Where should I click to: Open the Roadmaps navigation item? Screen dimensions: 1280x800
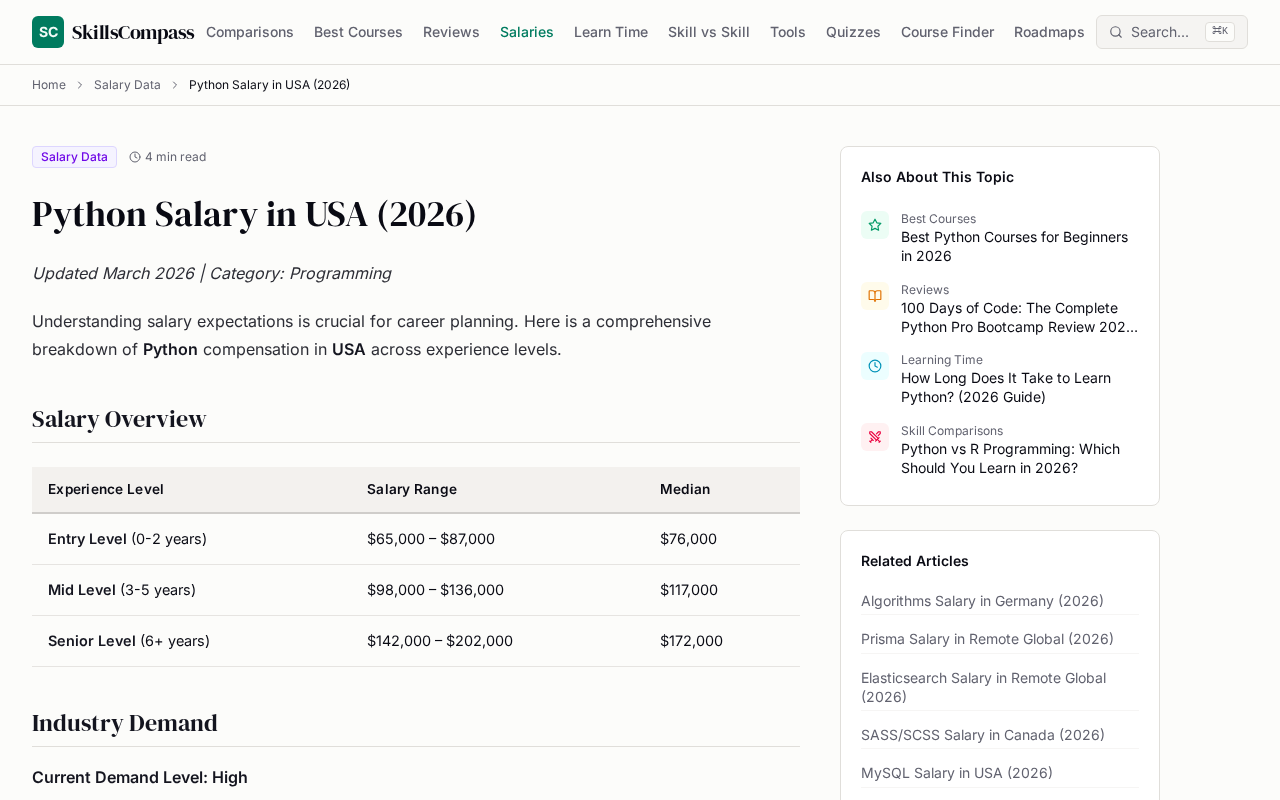pyautogui.click(x=1049, y=32)
